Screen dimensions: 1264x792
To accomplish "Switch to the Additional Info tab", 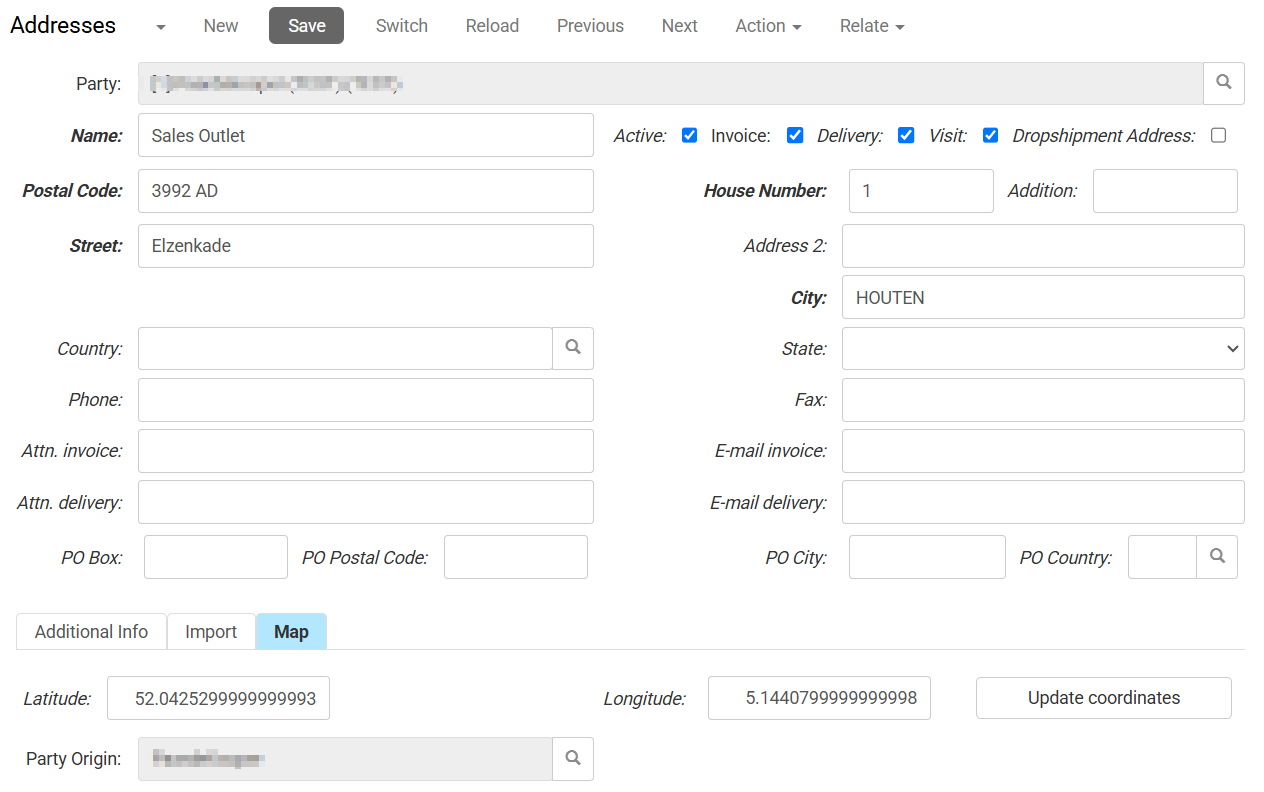I will (x=91, y=632).
